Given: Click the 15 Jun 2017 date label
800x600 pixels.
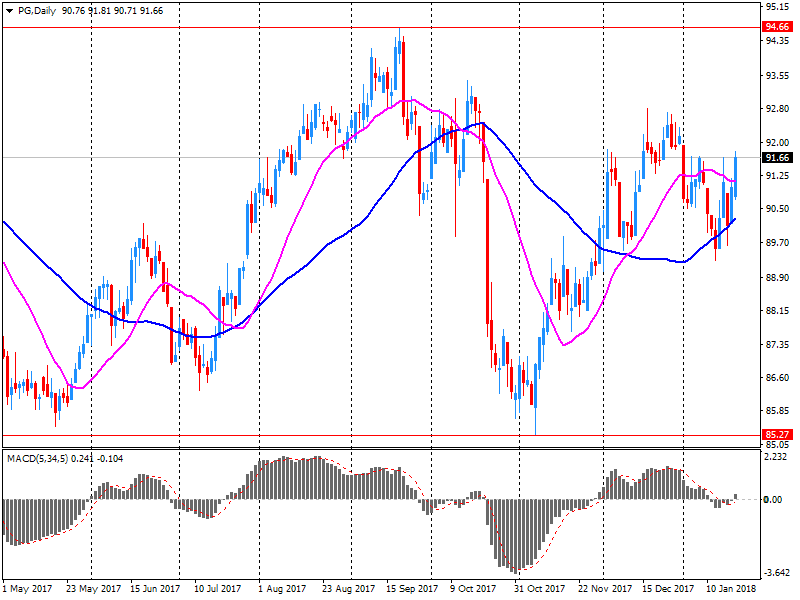Looking at the screenshot, I should (x=155, y=590).
